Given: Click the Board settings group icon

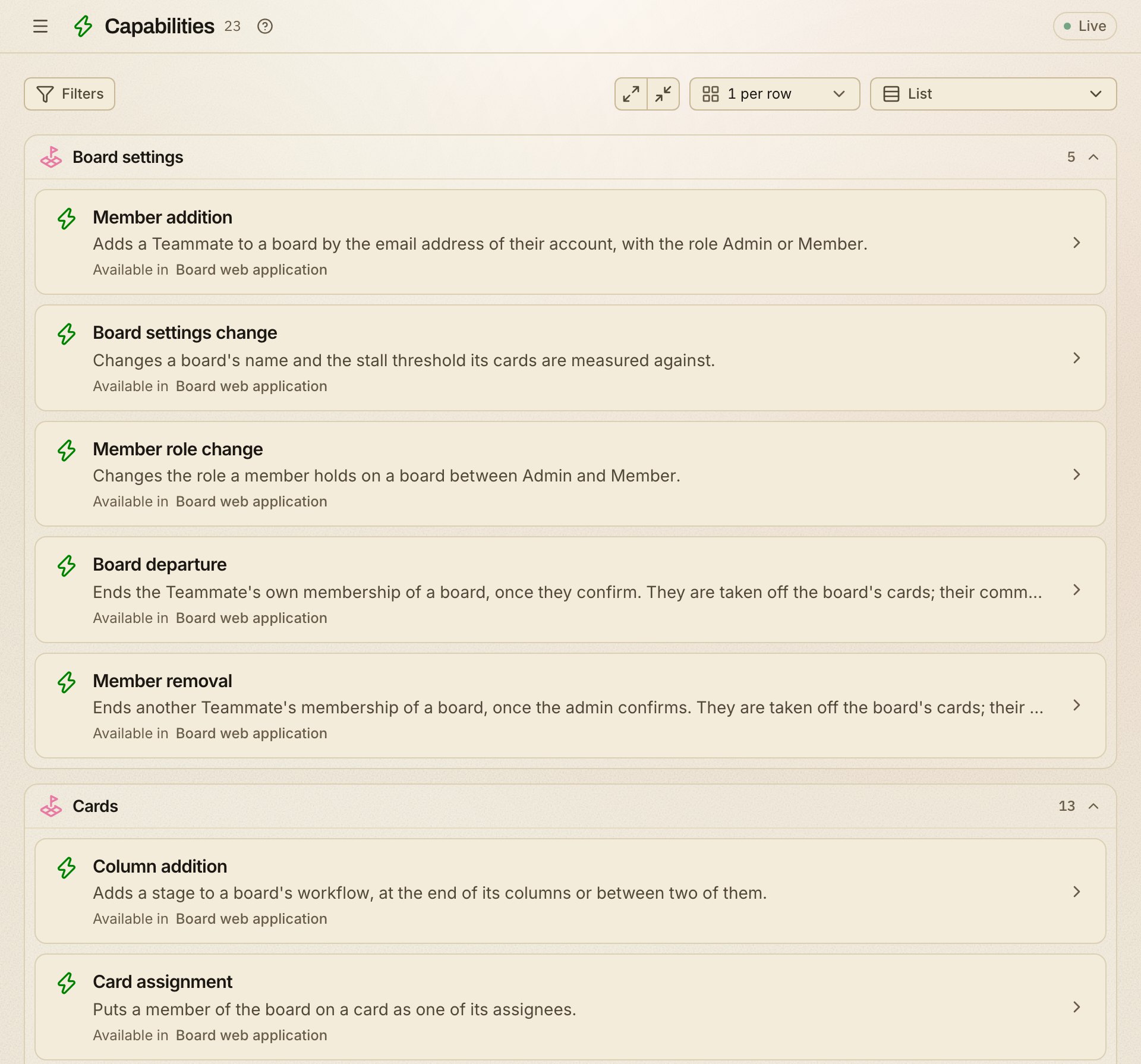Looking at the screenshot, I should tap(51, 157).
